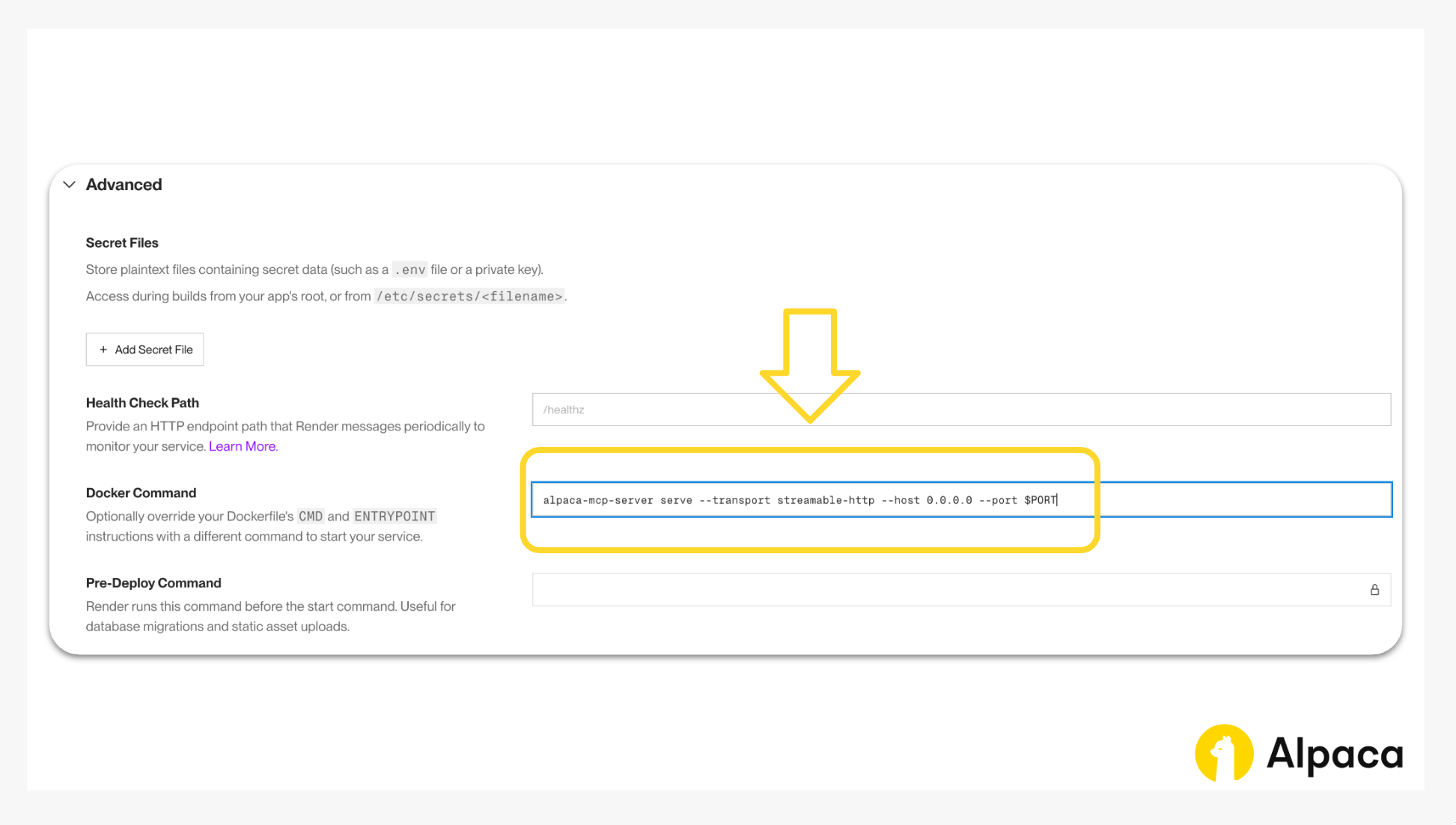Click the Add Secret File button
1456x825 pixels.
click(145, 350)
